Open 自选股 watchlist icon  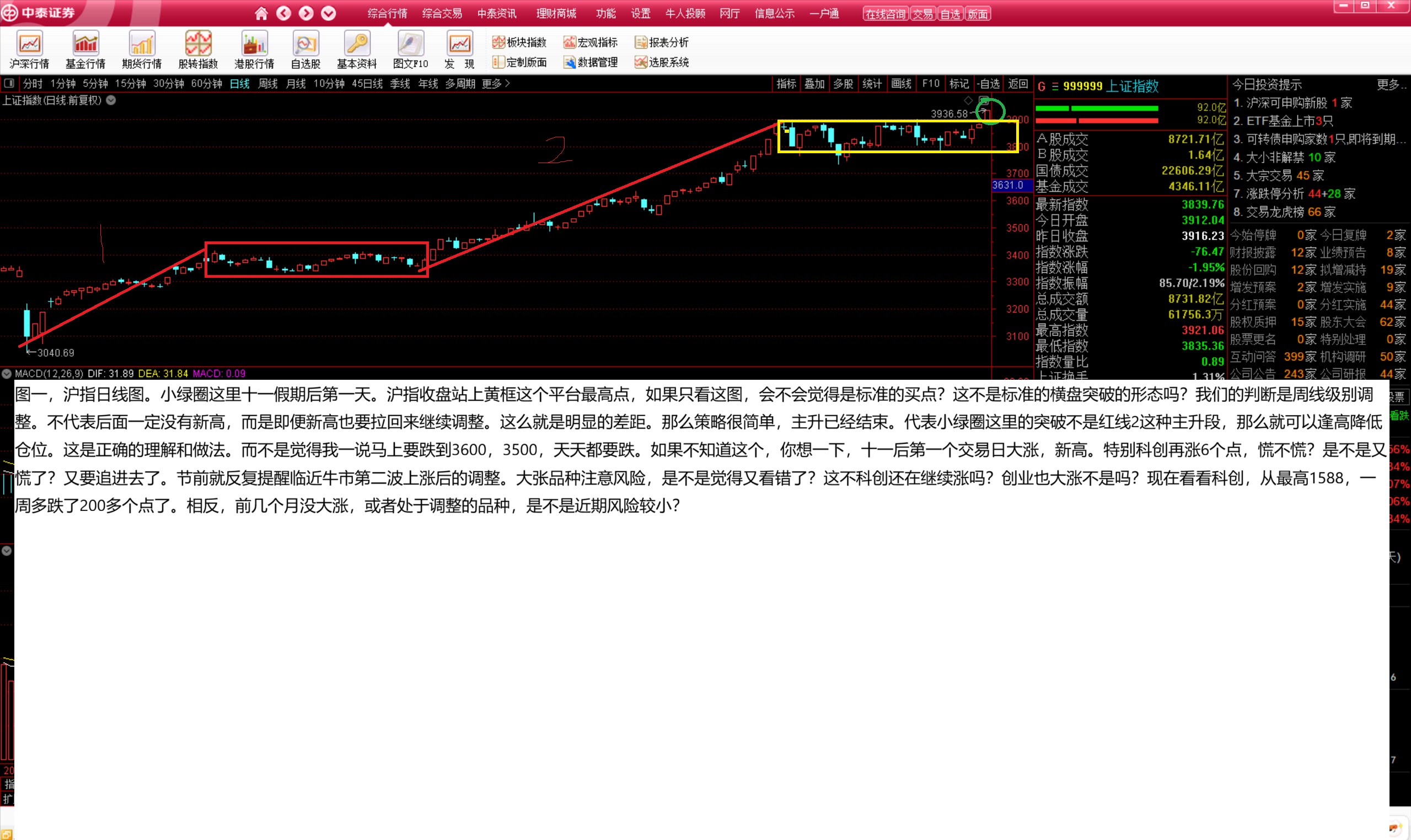coord(306,44)
